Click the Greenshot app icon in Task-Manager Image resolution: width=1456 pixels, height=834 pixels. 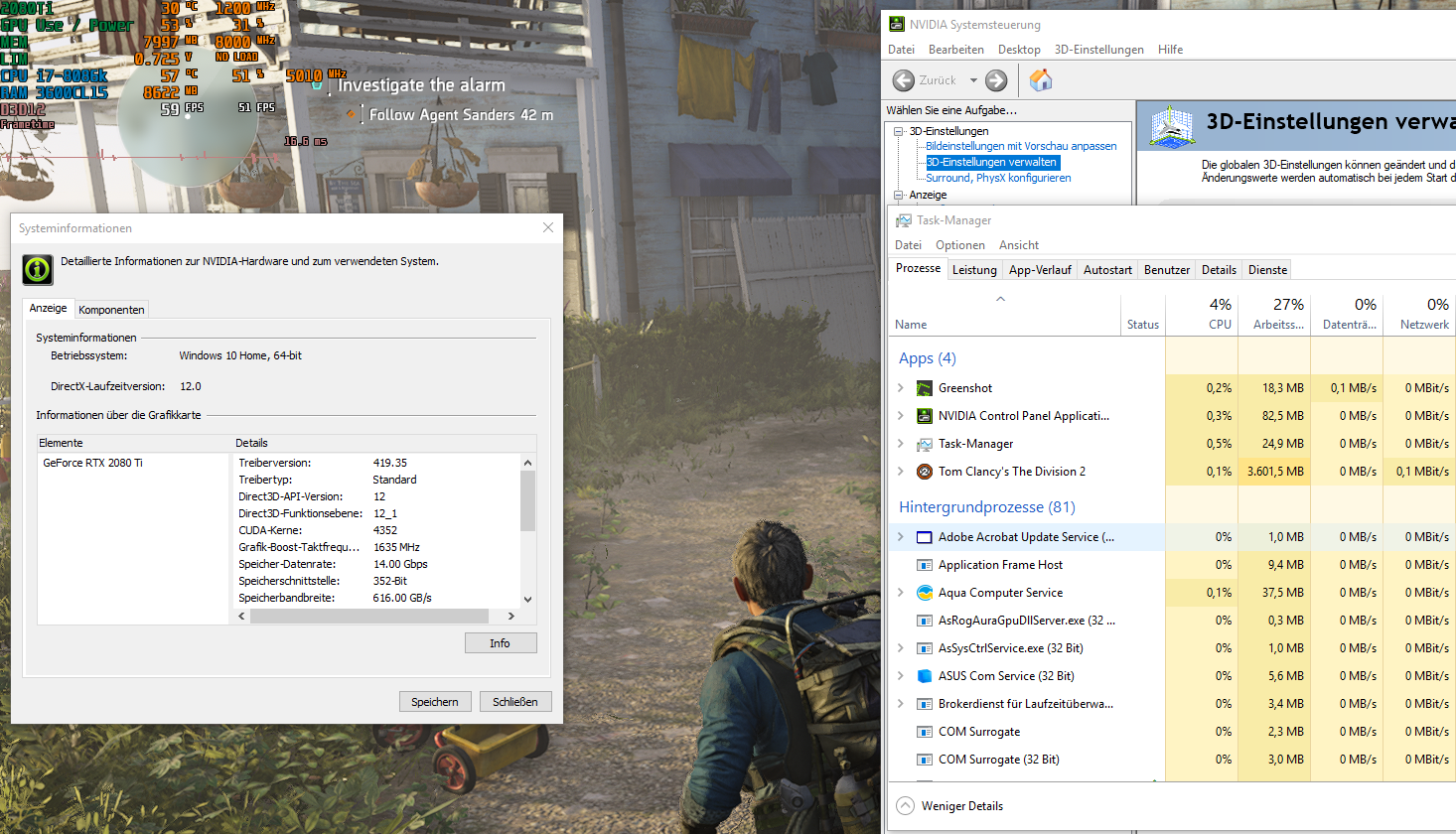coord(924,388)
